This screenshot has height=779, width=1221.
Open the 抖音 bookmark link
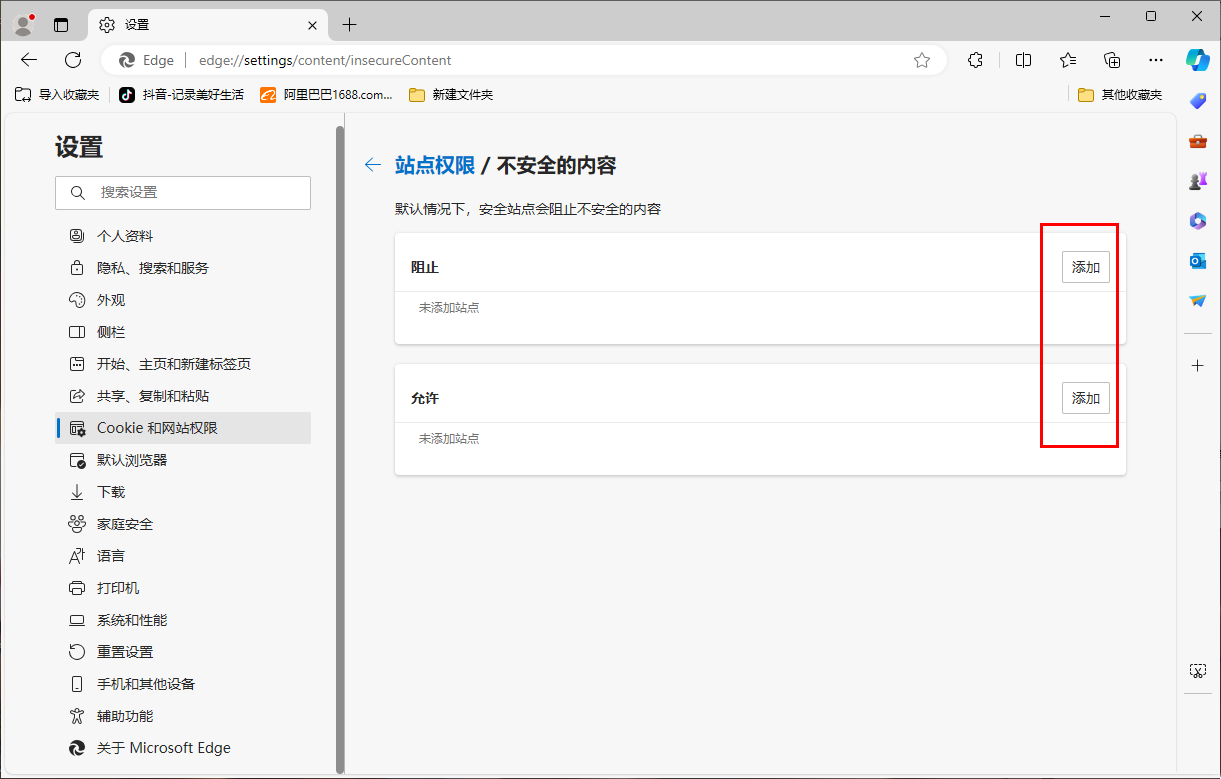[x=181, y=94]
